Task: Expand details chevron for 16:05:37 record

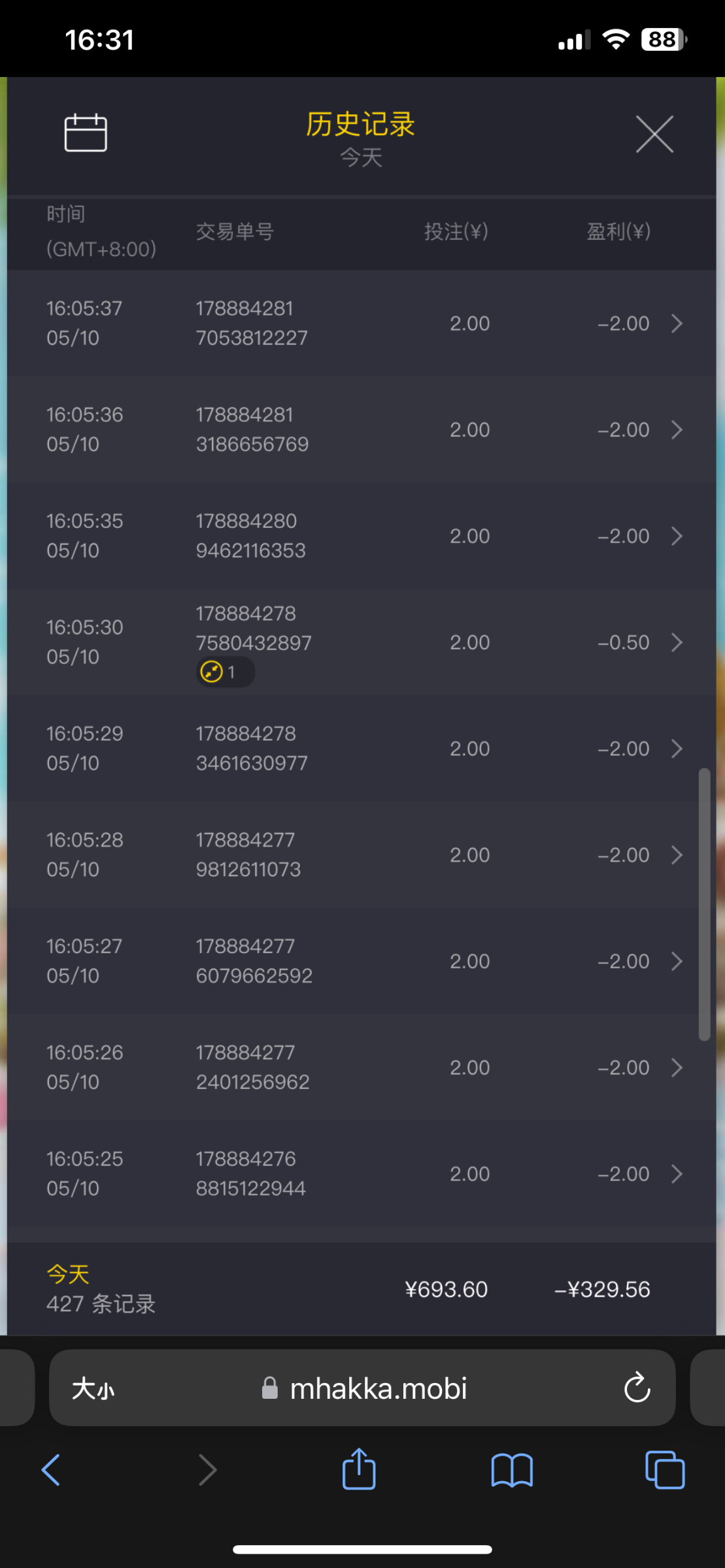Action: point(677,323)
